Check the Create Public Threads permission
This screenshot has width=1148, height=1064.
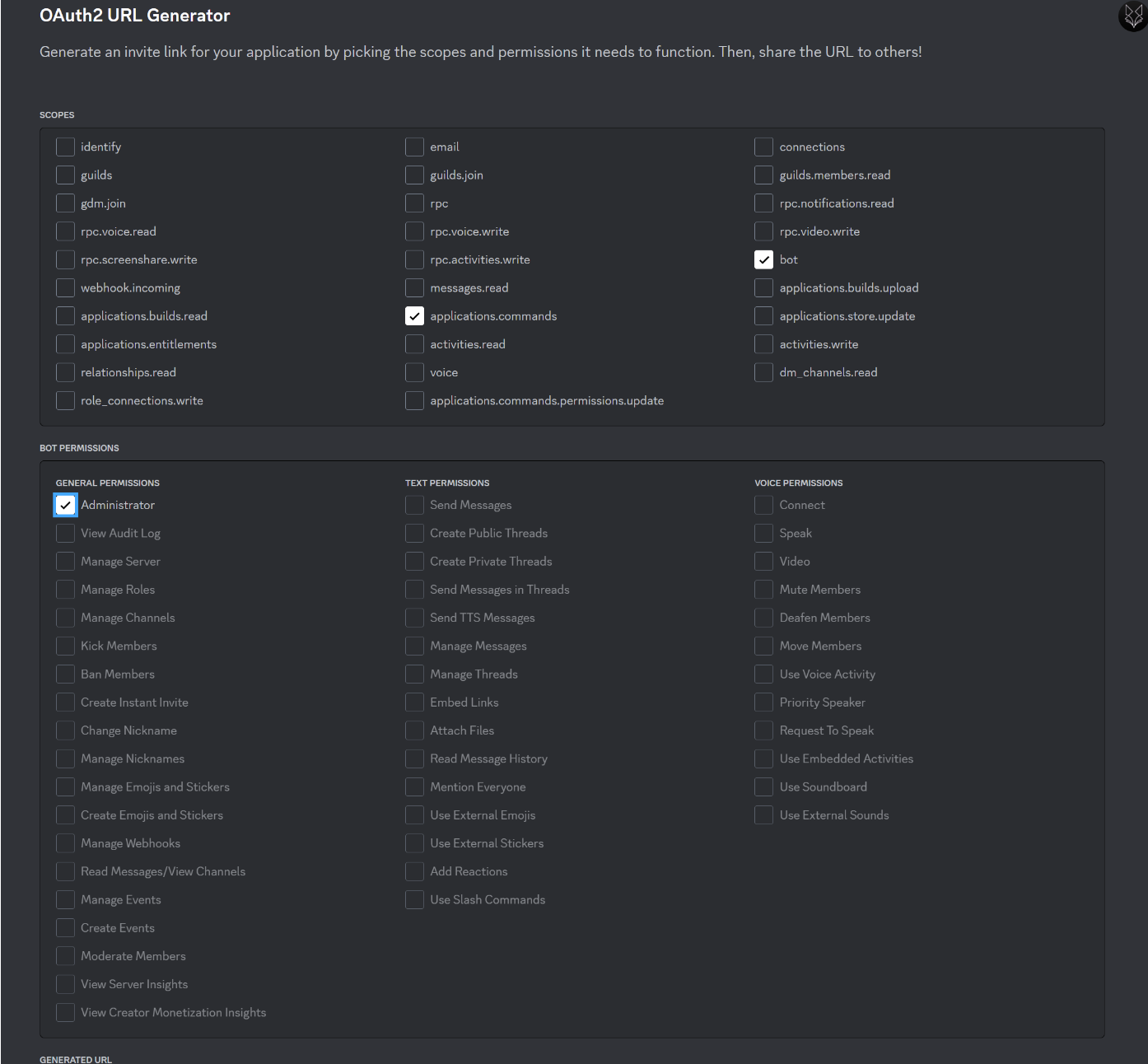(x=414, y=534)
